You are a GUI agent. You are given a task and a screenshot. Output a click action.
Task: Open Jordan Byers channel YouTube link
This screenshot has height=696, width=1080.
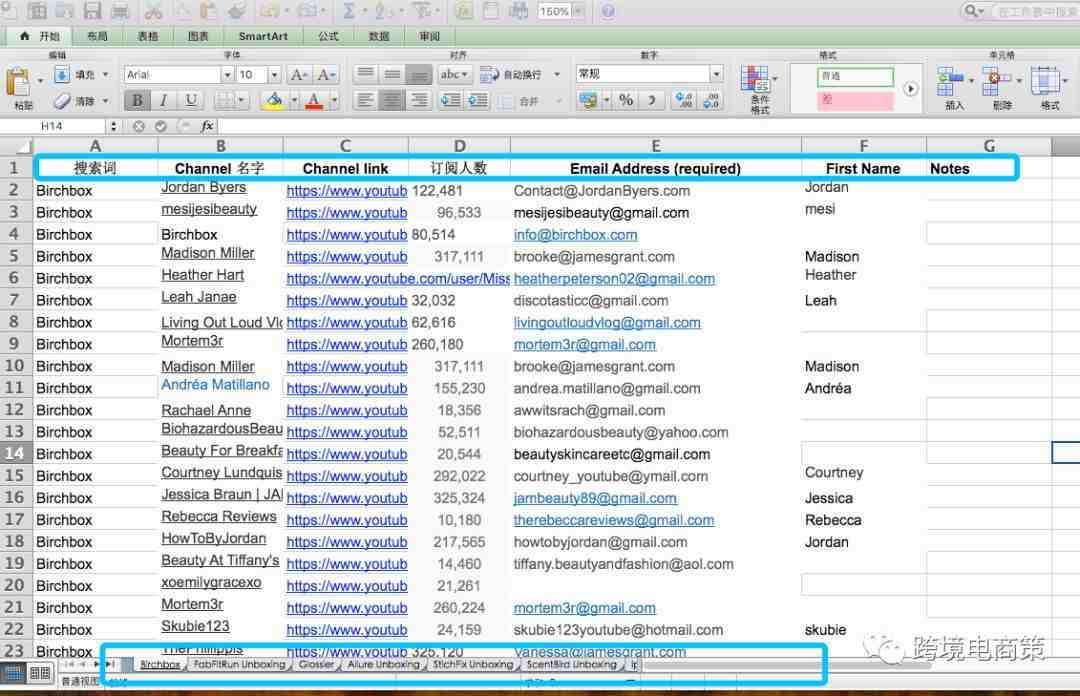346,191
